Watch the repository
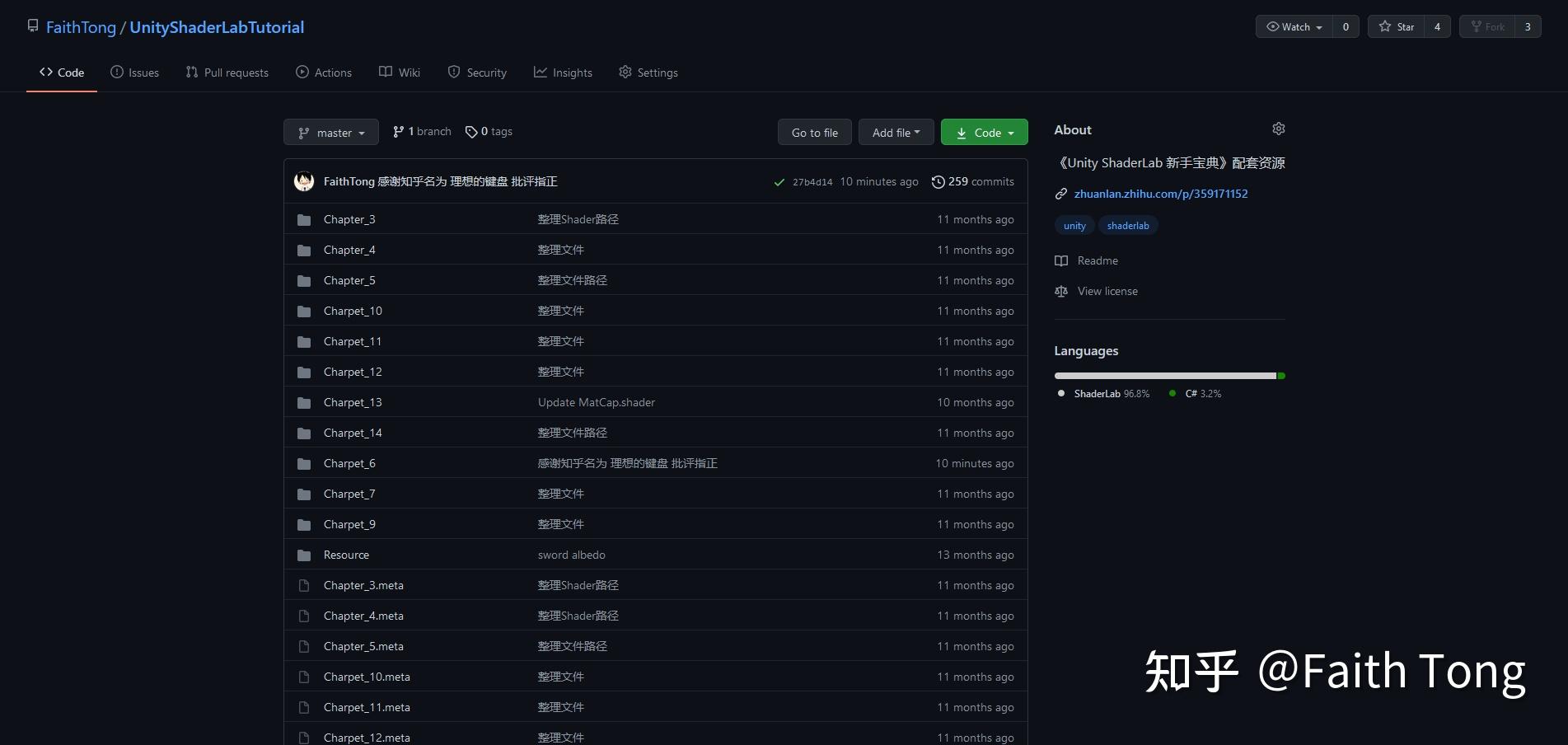The image size is (1568, 745). click(1292, 26)
